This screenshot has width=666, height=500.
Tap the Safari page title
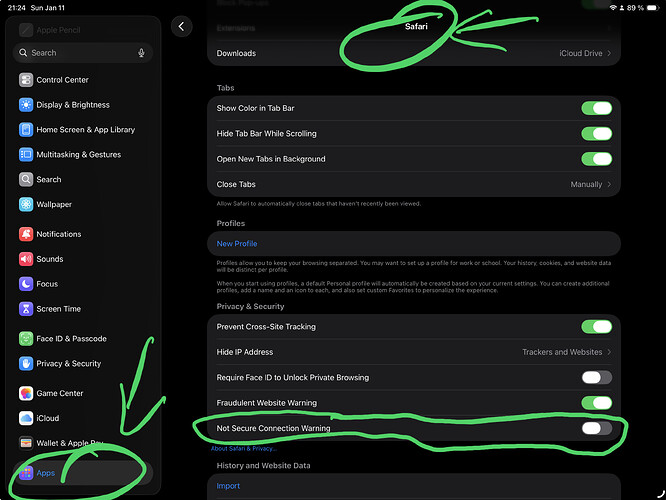point(416,26)
